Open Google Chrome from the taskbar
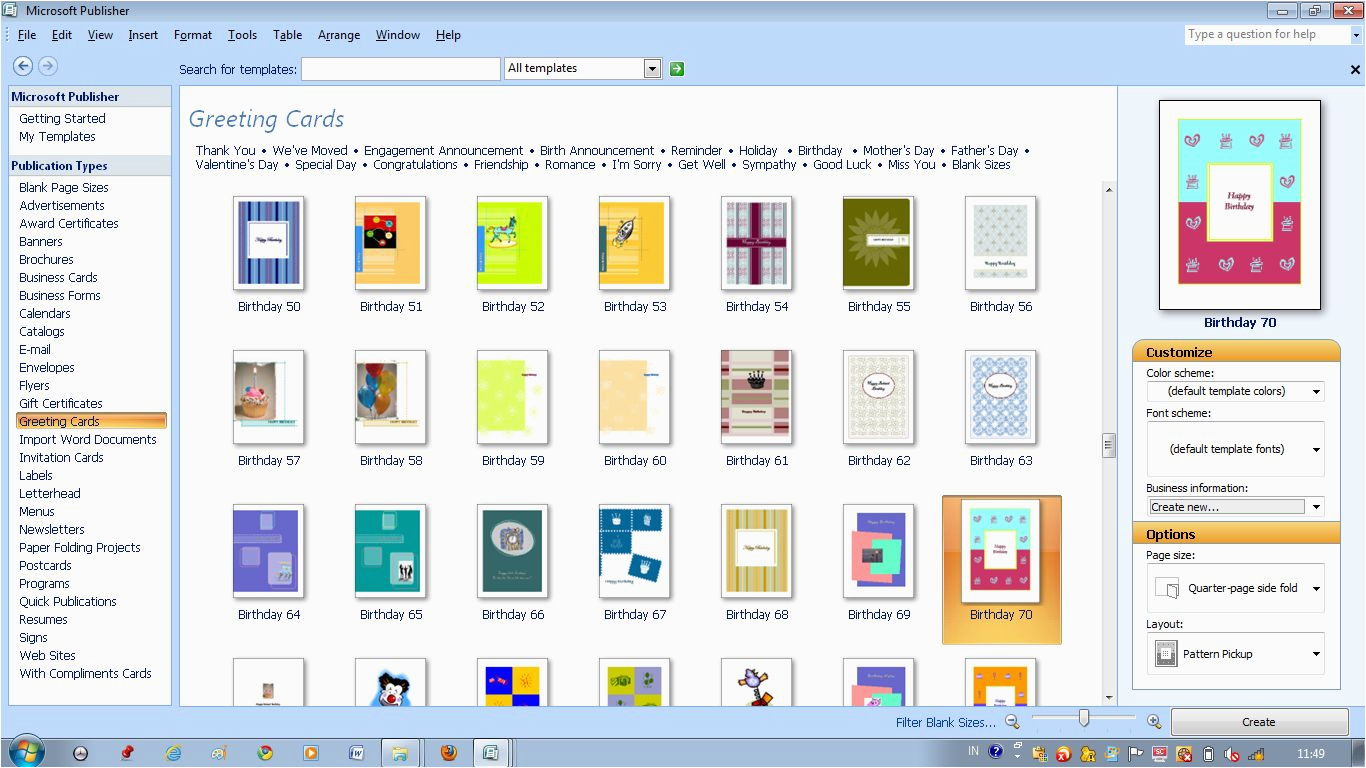The width and height of the screenshot is (1366, 768). (x=265, y=753)
